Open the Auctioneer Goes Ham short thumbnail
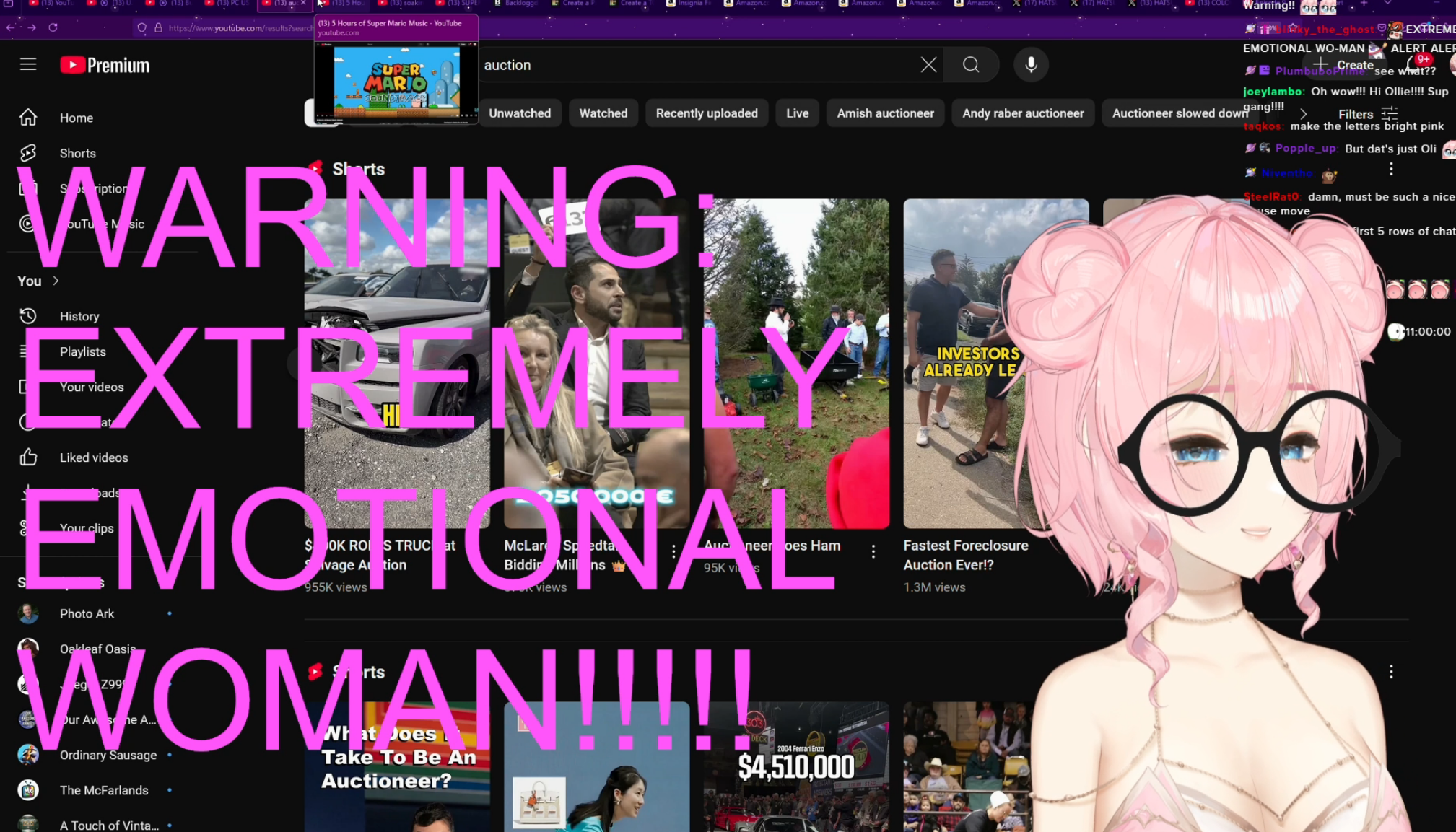1456x832 pixels. pos(796,364)
